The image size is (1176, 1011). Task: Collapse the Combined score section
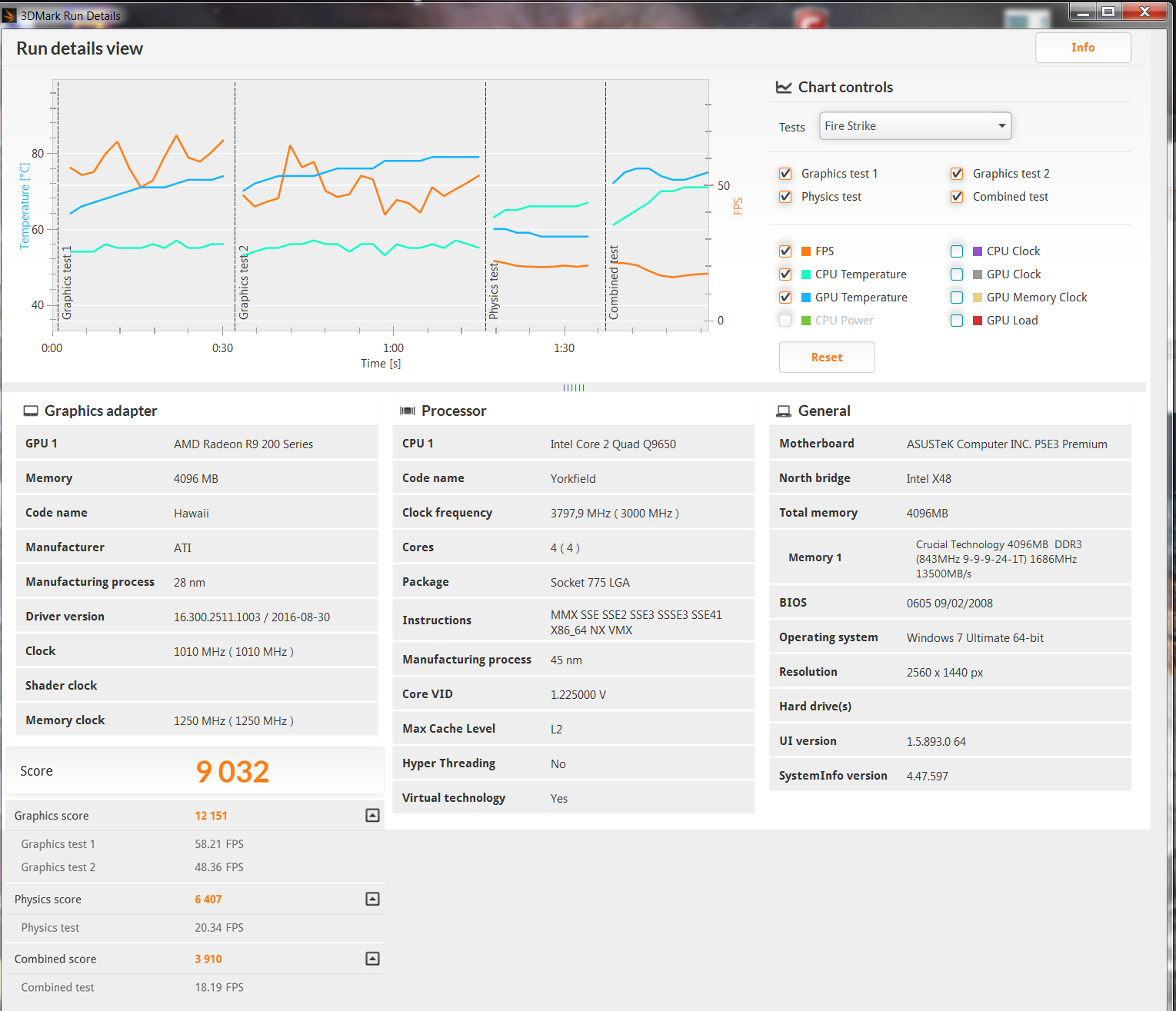(372, 959)
